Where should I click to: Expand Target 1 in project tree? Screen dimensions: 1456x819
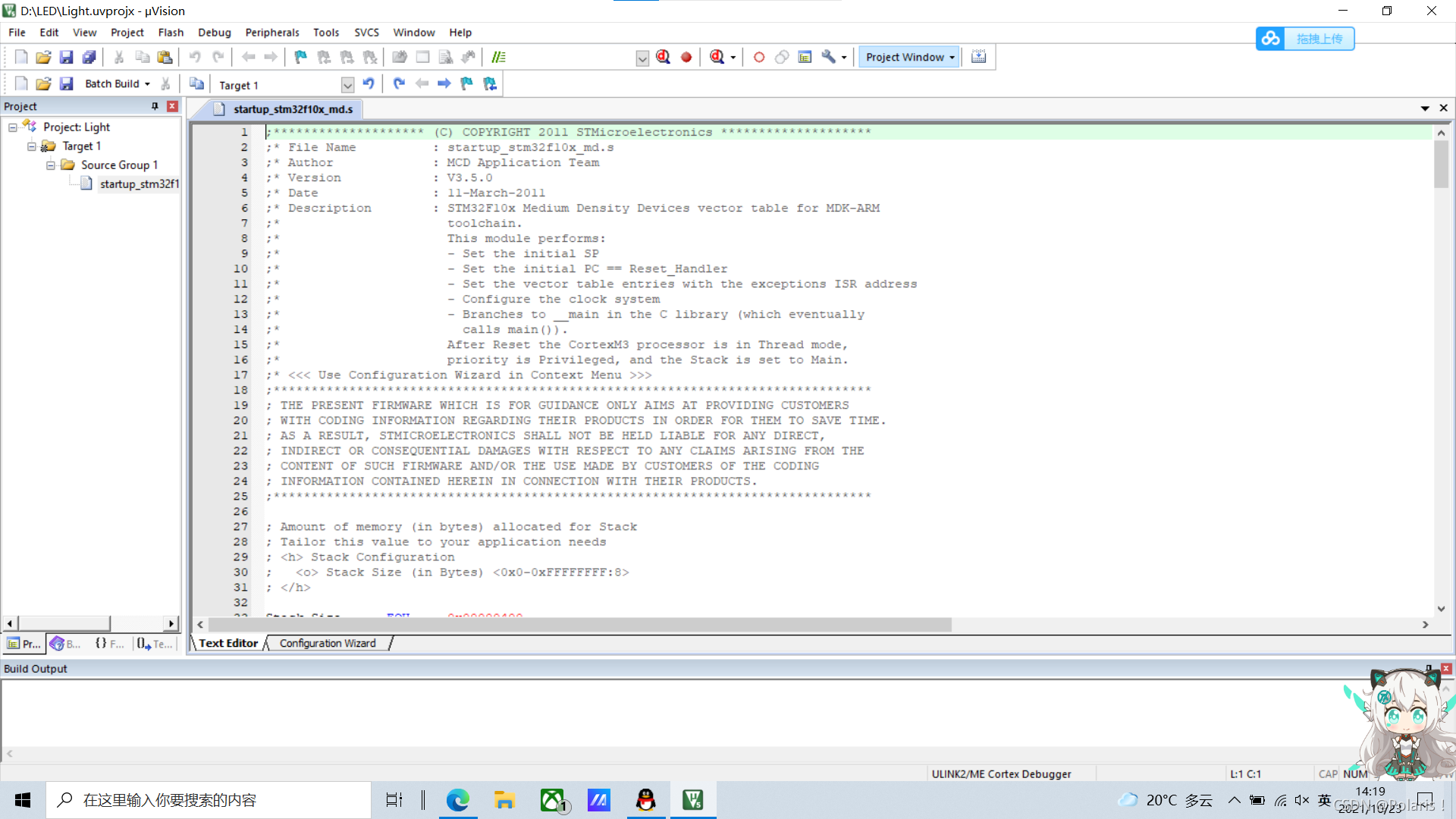click(x=30, y=145)
